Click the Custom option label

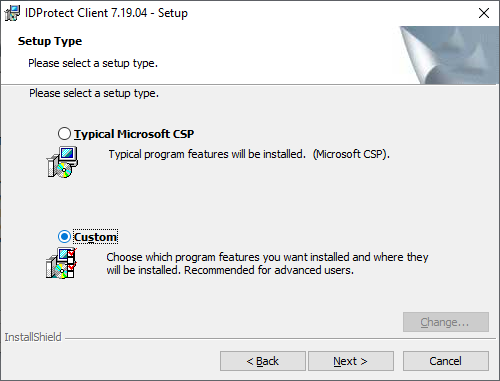point(96,237)
